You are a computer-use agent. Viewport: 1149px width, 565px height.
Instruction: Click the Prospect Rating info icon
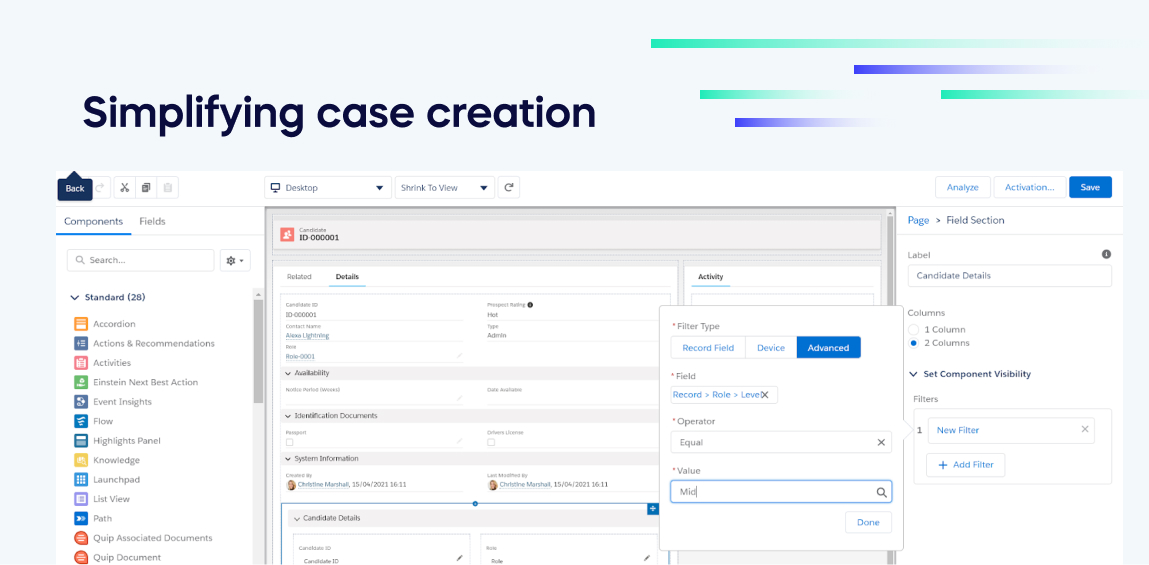[530, 304]
